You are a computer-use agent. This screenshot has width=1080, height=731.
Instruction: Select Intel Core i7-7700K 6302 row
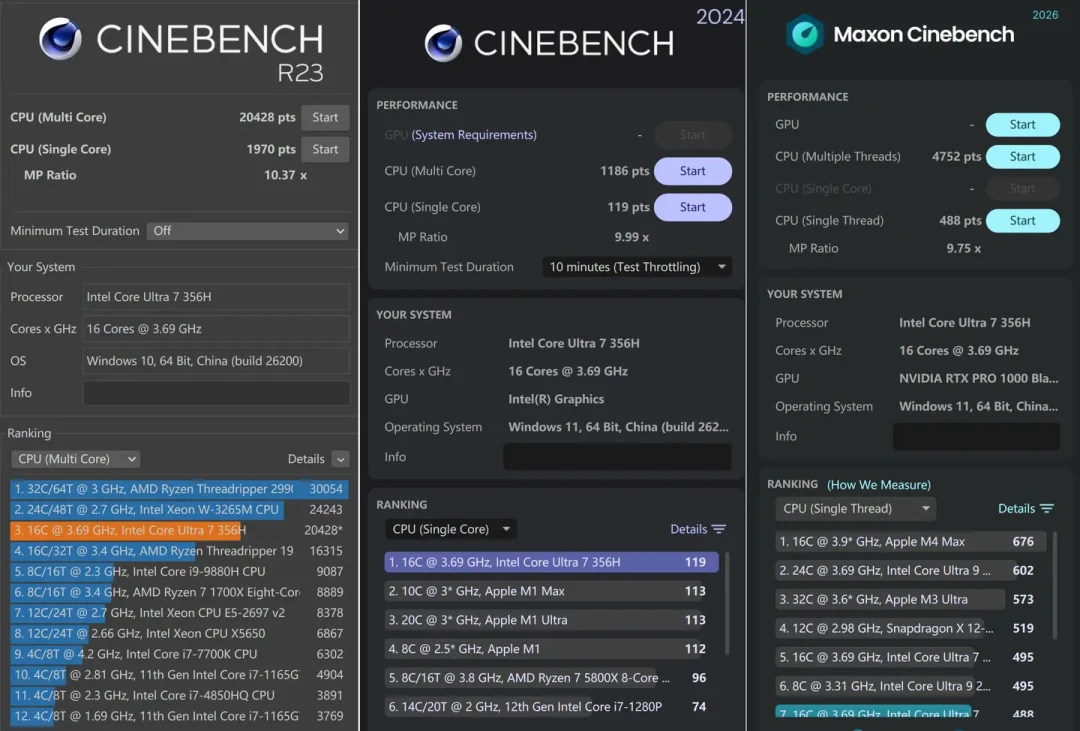point(179,654)
